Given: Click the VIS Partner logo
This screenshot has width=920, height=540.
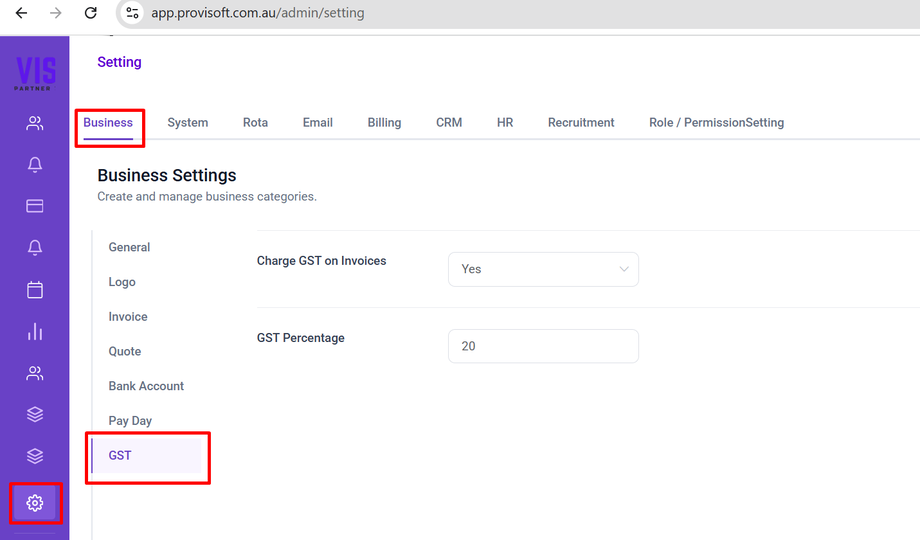Looking at the screenshot, I should click(x=35, y=74).
